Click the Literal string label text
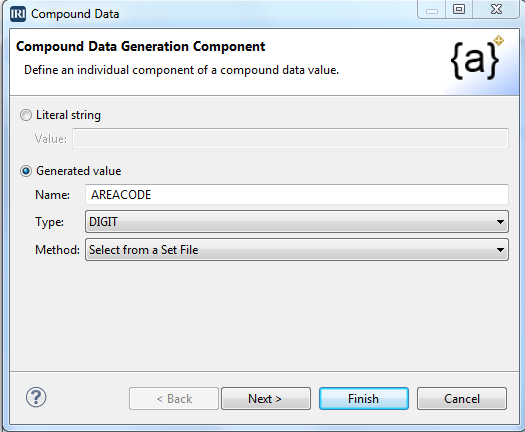 coord(68,115)
